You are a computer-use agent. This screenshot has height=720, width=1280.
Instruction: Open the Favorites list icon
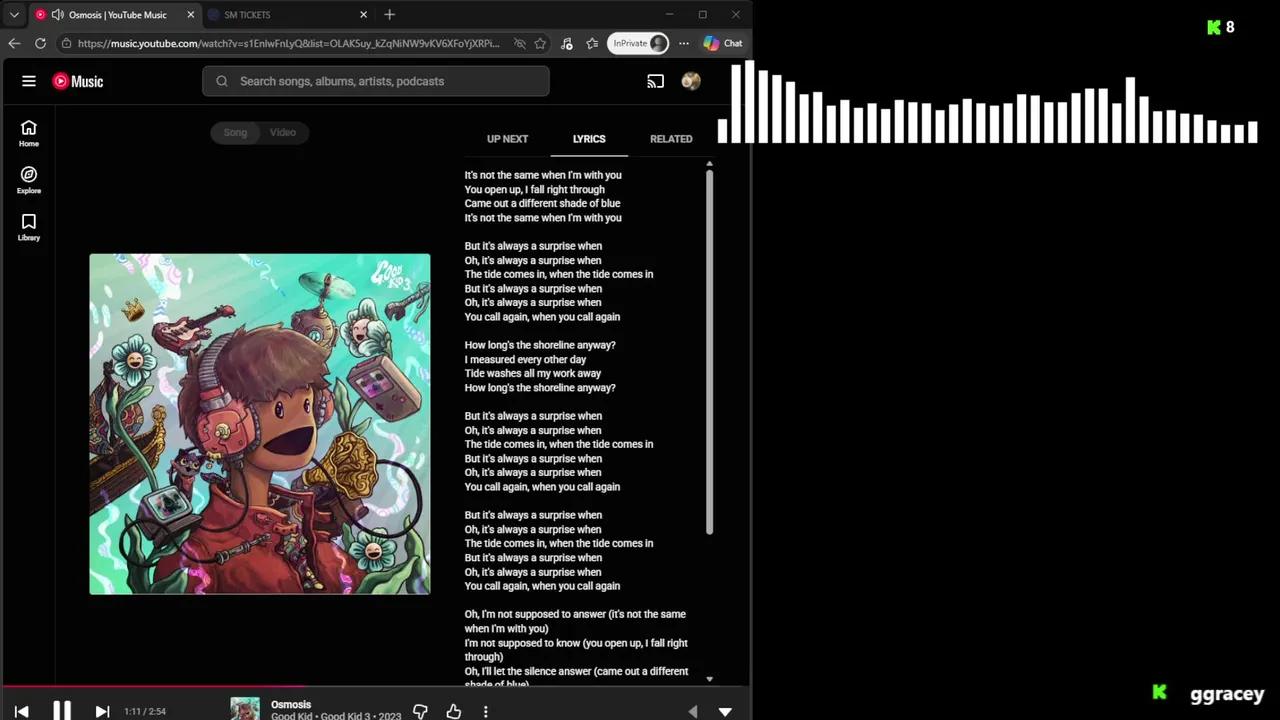tap(592, 43)
